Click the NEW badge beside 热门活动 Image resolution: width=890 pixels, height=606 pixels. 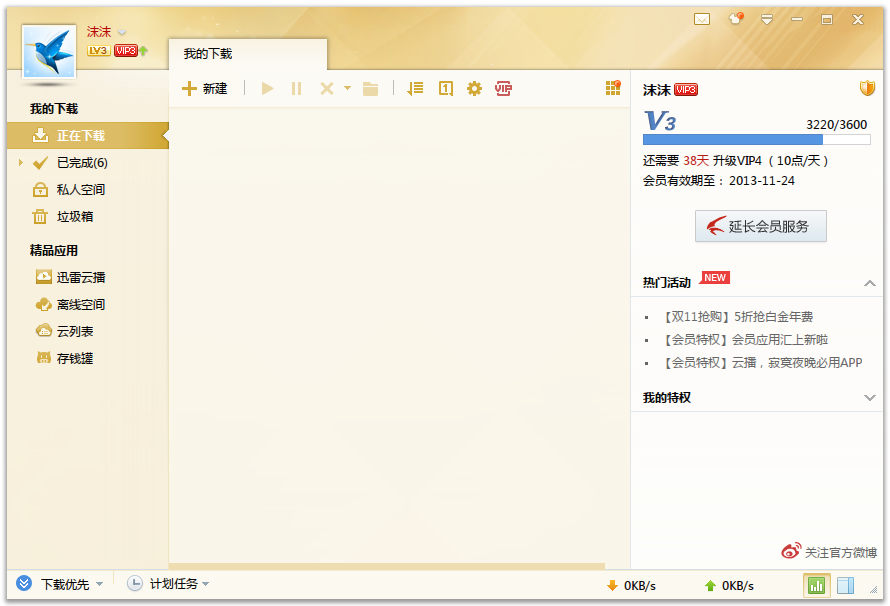[715, 277]
